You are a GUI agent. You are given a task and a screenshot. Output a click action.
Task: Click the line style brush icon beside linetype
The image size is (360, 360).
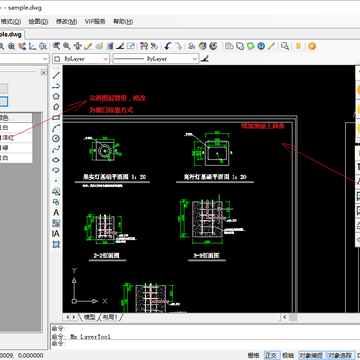205,59
